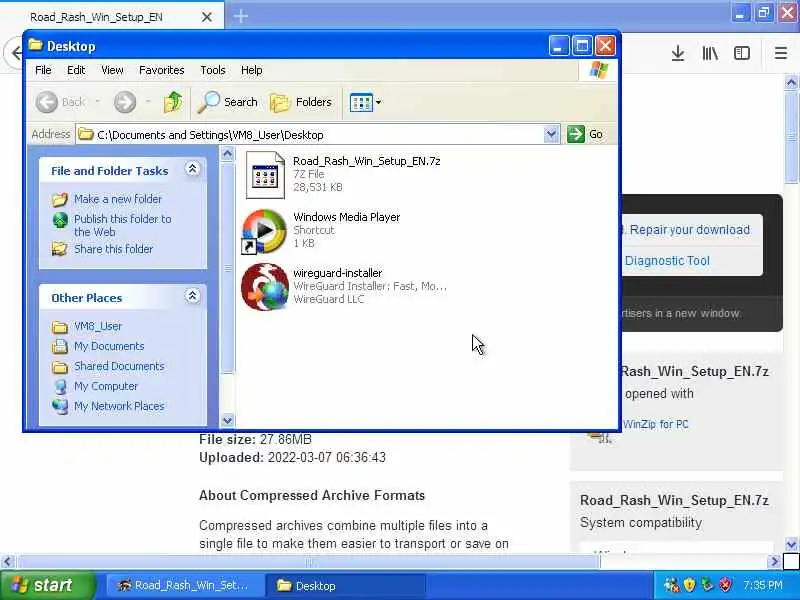Viewport: 800px width, 600px height.
Task: Click the Desktop window title bar folder icon
Action: coord(35,45)
